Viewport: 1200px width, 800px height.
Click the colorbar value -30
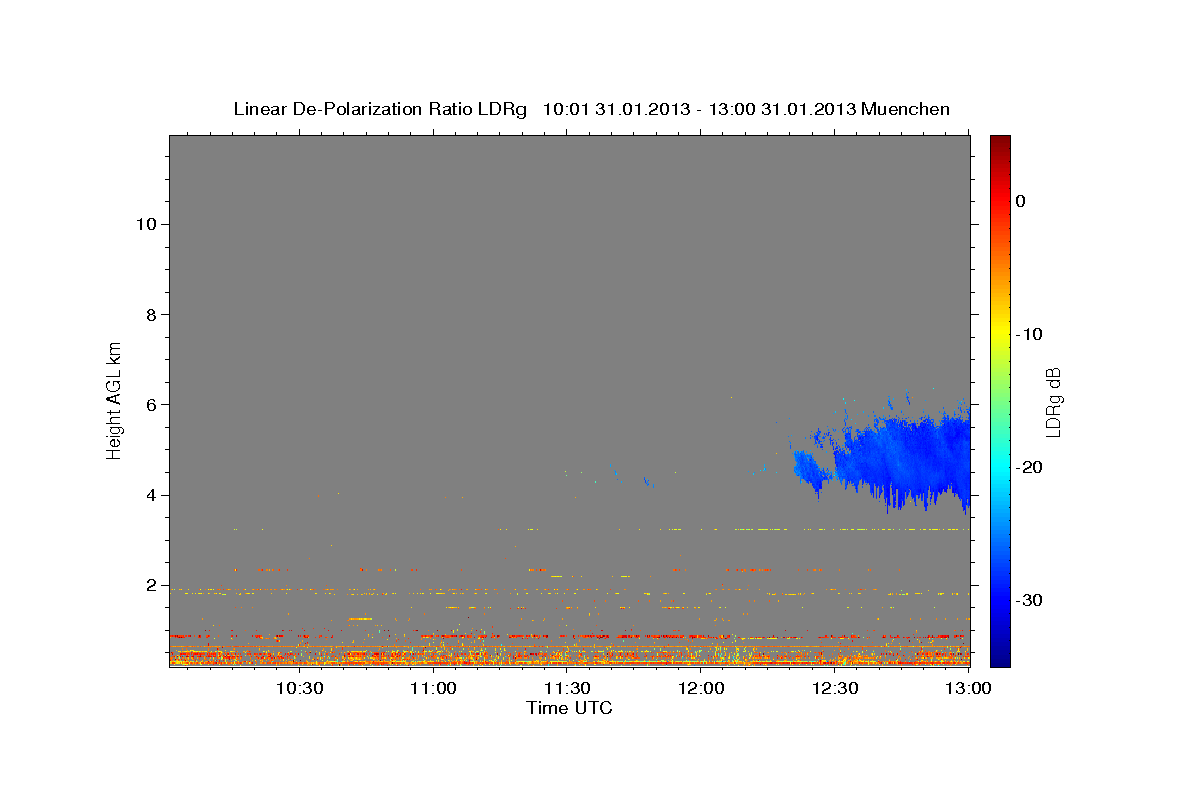click(1028, 600)
